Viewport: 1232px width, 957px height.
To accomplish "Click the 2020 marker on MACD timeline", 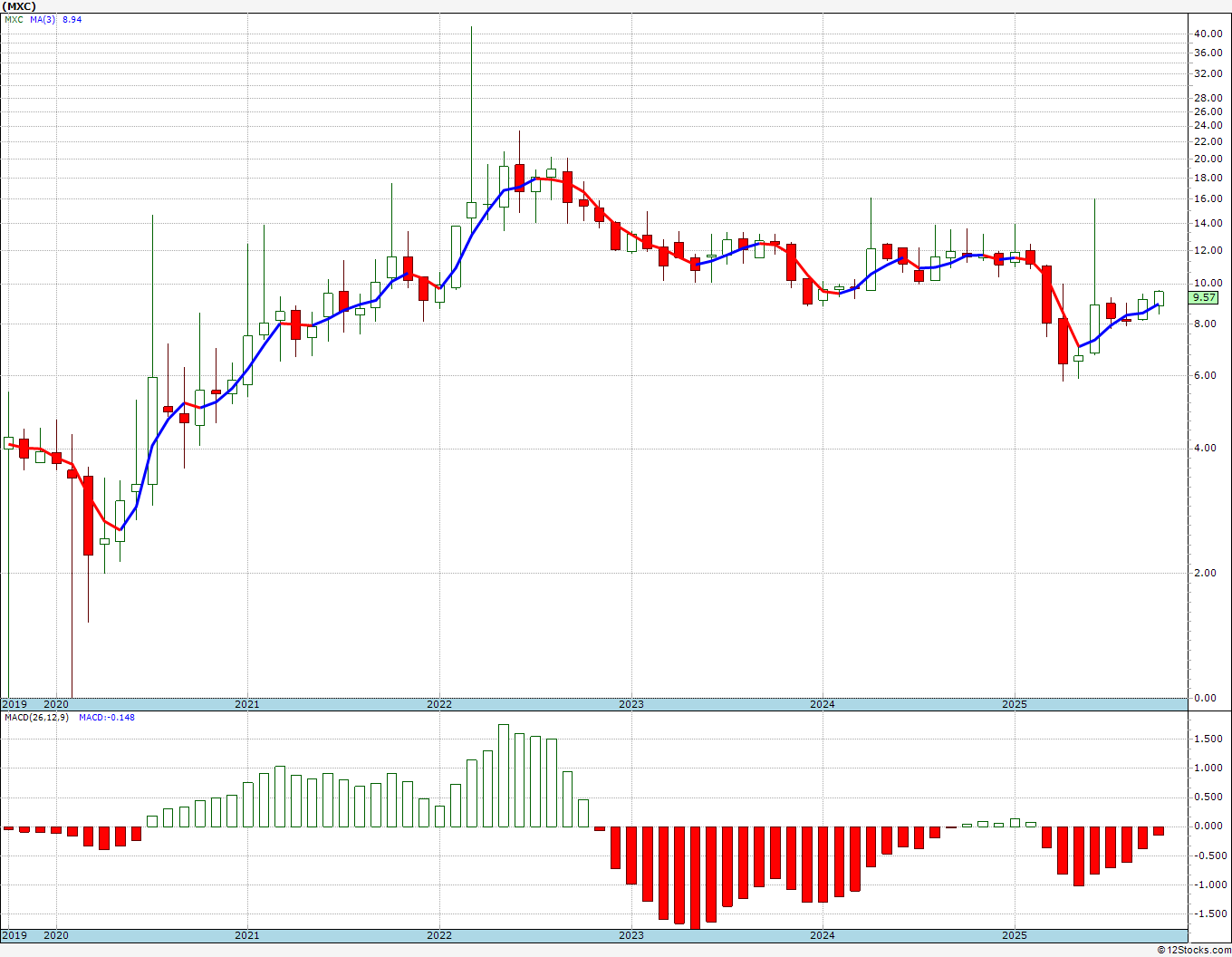I will click(56, 935).
